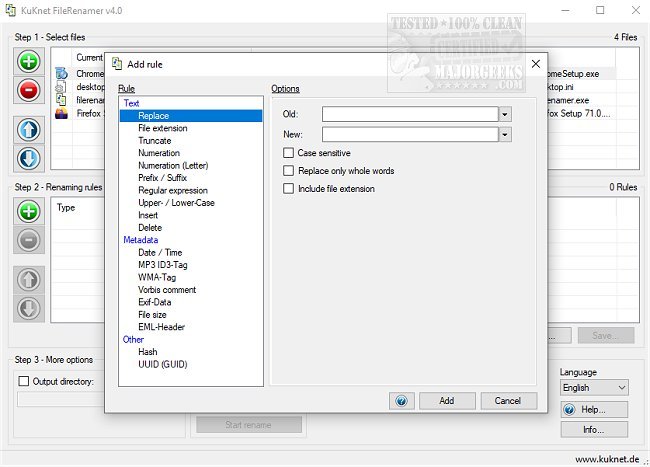The height and width of the screenshot is (467, 650).
Task: Select Insert rule
Action: tap(148, 215)
